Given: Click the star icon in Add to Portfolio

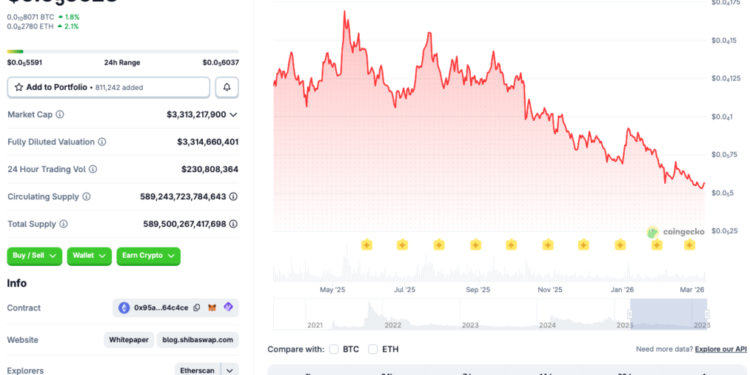Looking at the screenshot, I should (x=19, y=88).
